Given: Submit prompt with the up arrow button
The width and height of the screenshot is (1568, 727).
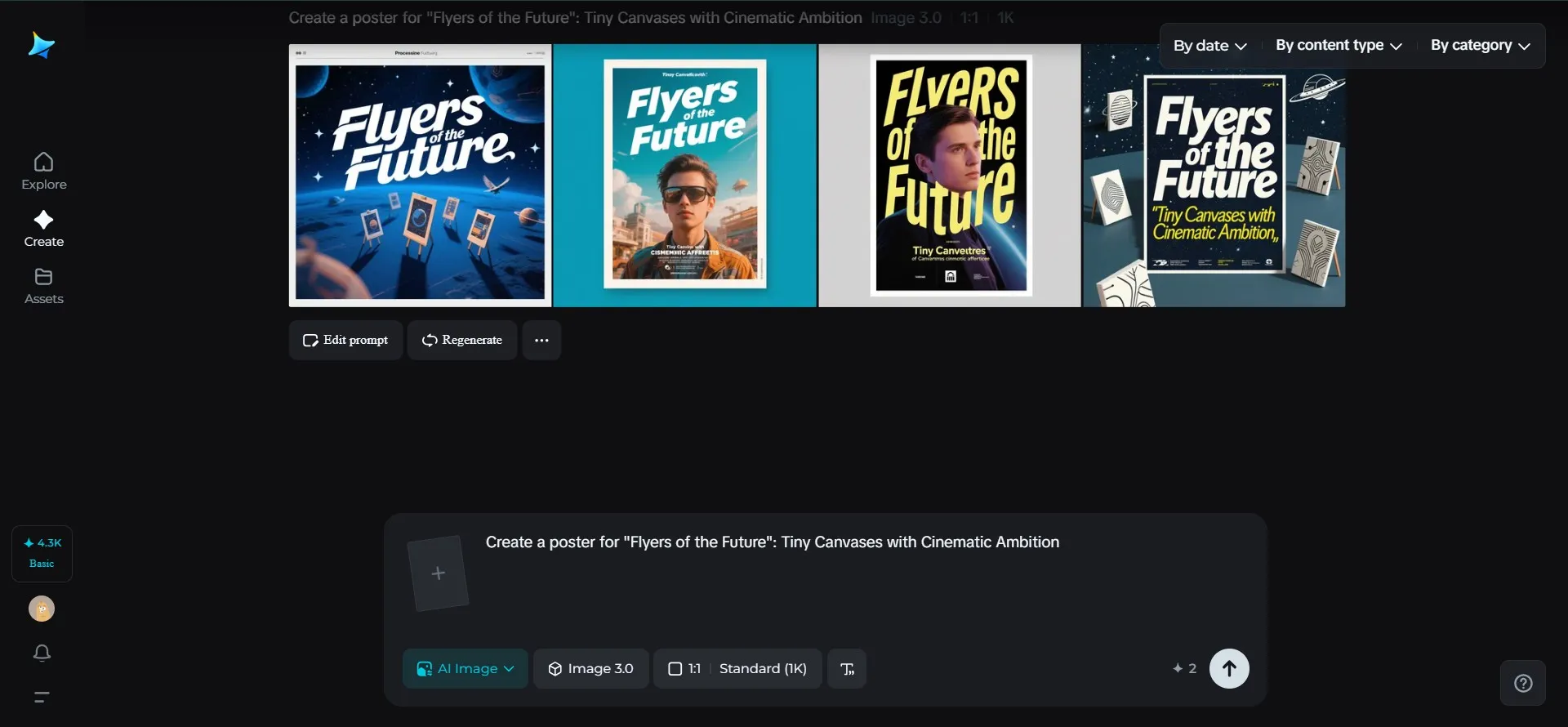Looking at the screenshot, I should click(x=1229, y=669).
